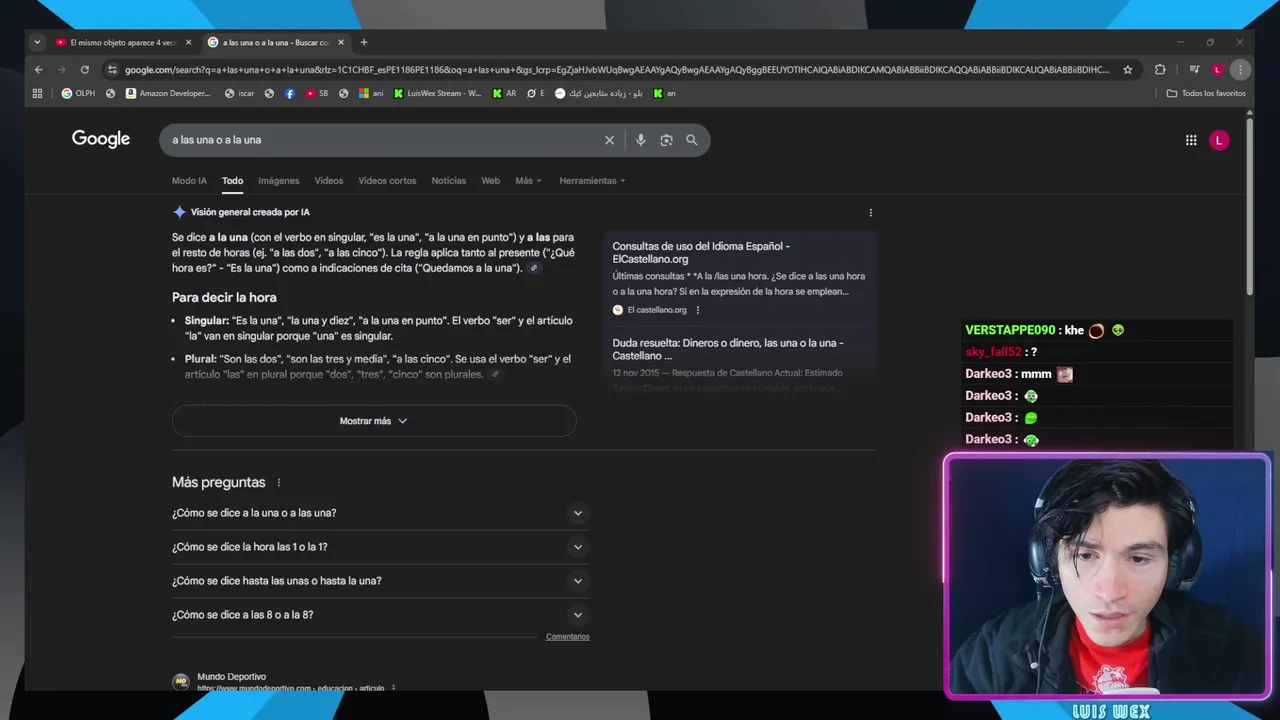Open the OLPH bookmark
This screenshot has height=720, width=1280.
[x=78, y=93]
